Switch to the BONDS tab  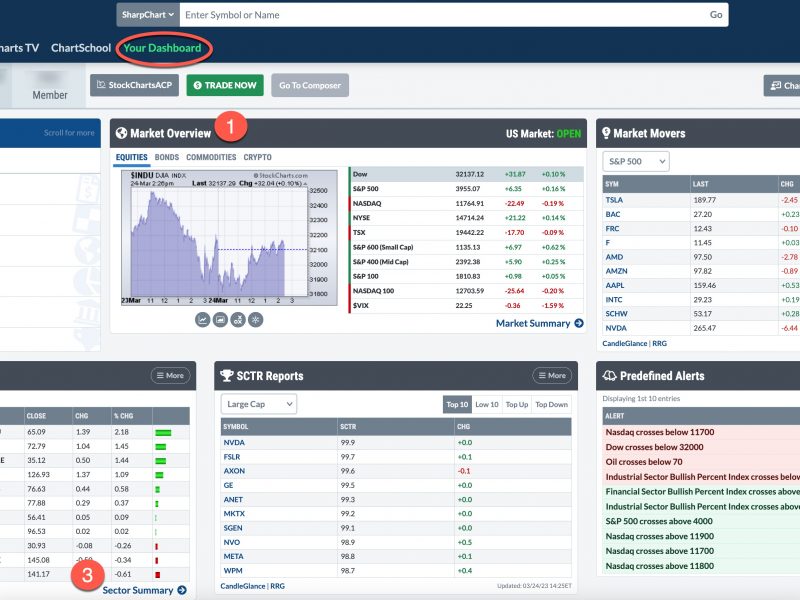[x=167, y=157]
